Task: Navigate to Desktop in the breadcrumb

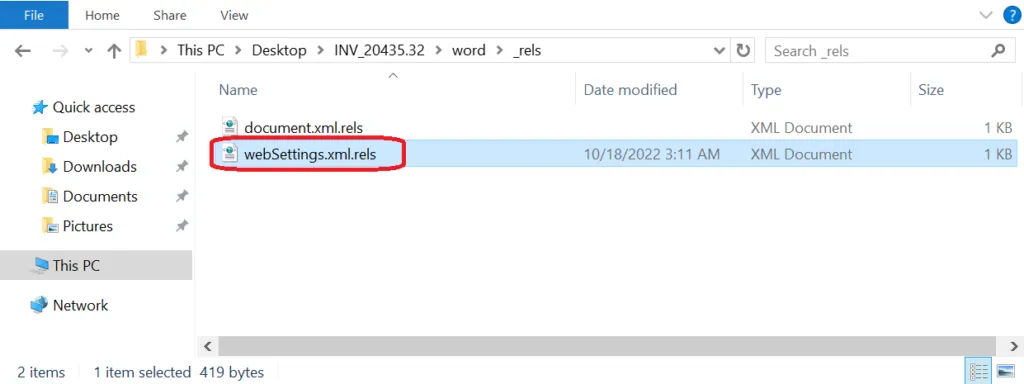Action: (x=279, y=51)
